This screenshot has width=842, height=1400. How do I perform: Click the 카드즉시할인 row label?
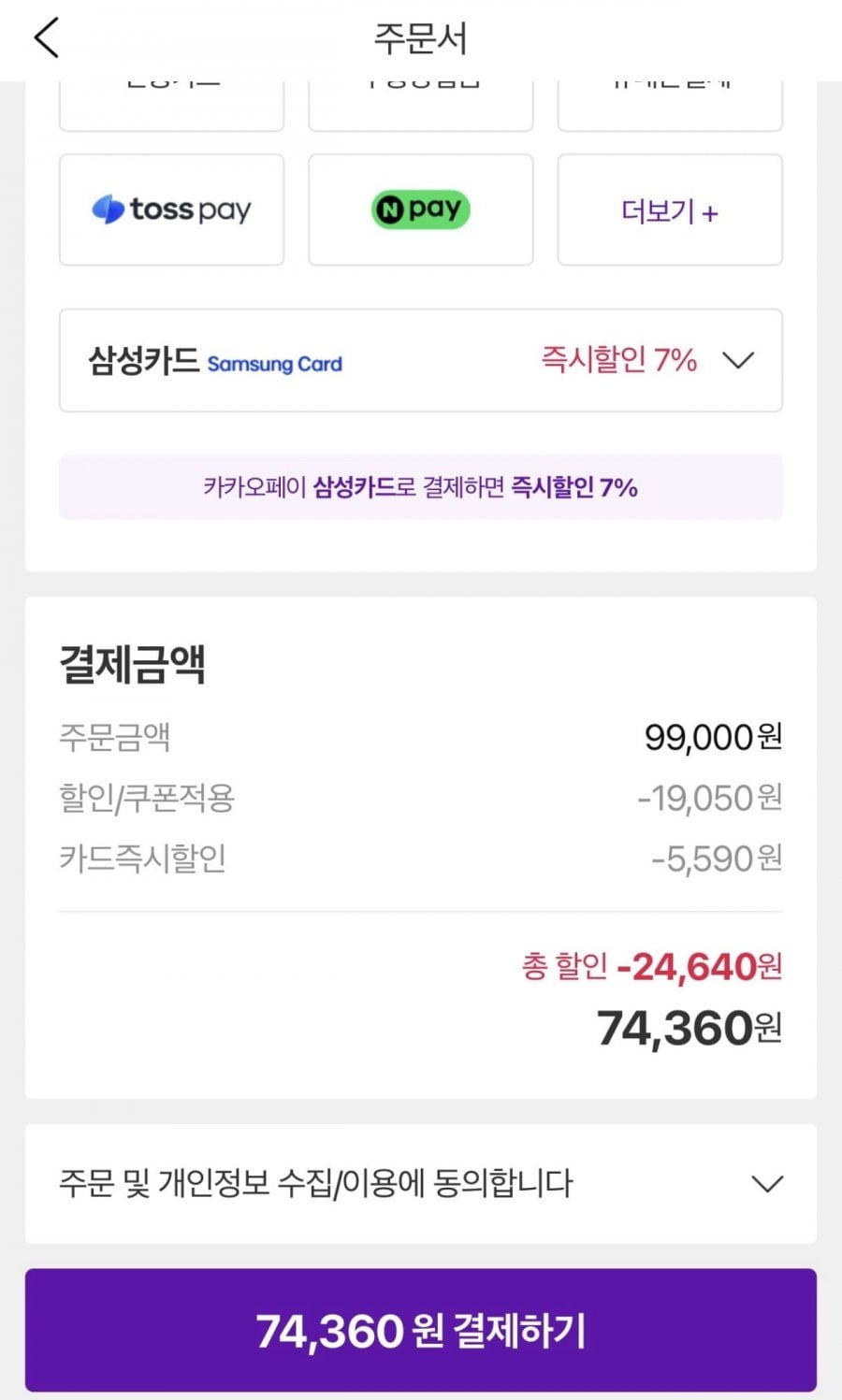(x=142, y=858)
